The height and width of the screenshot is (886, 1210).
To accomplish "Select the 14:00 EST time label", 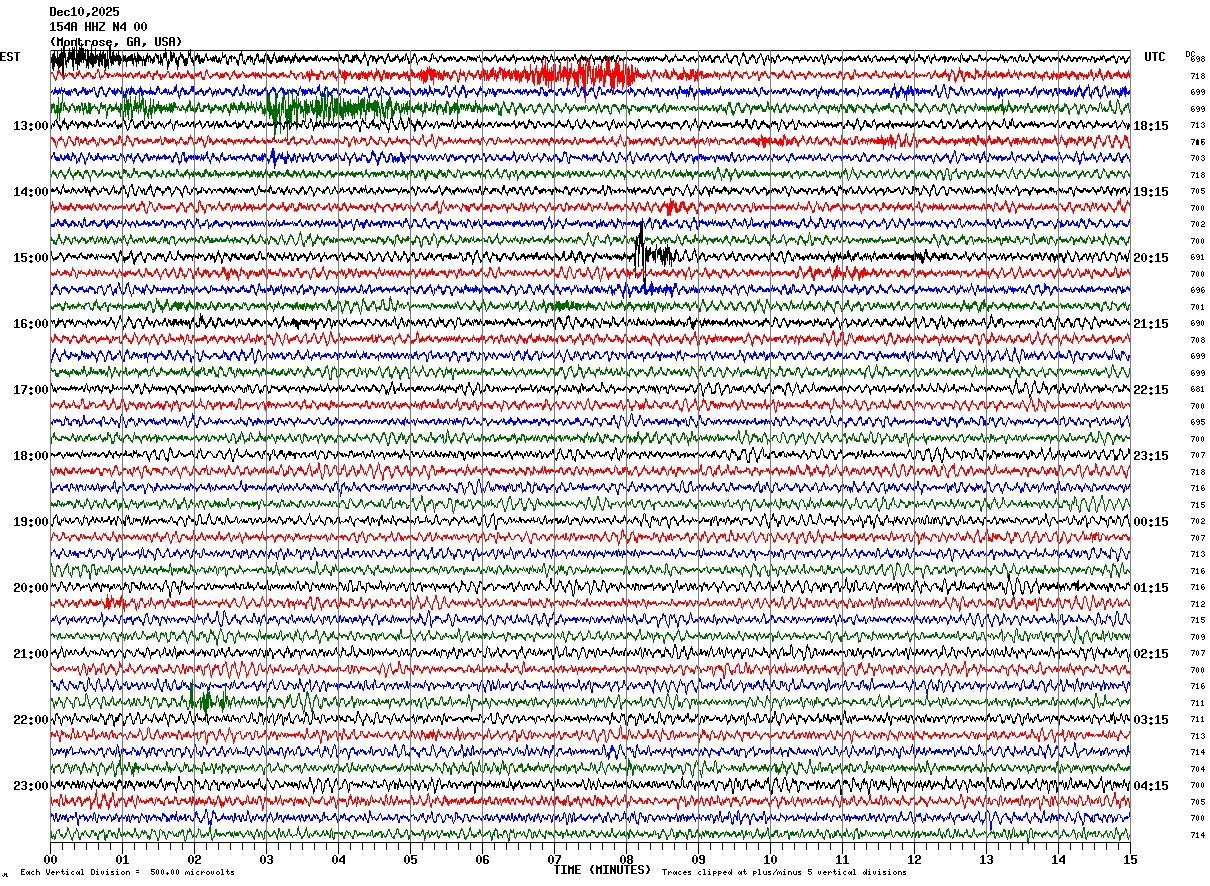I will coord(31,192).
